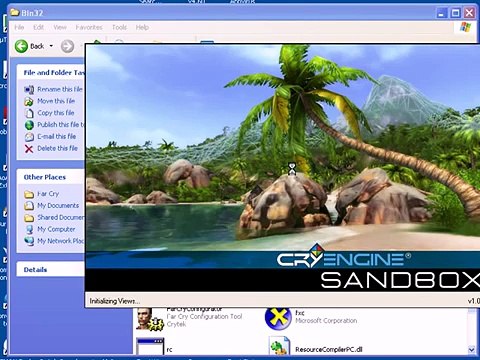Screen dimensions: 480x360
Task: Click the My Documents folder icon
Action: [x=29, y=206]
